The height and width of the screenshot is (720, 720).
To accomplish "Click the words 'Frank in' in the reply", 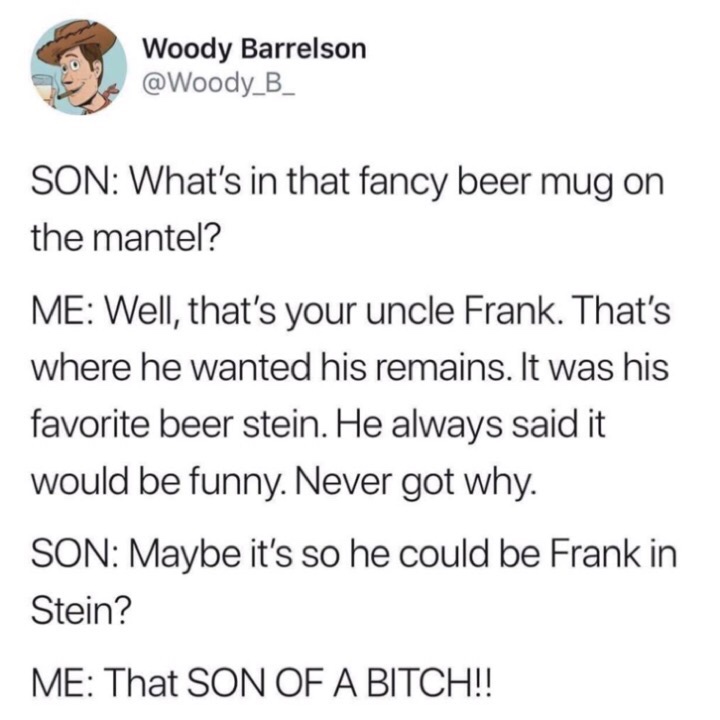I will click(613, 555).
